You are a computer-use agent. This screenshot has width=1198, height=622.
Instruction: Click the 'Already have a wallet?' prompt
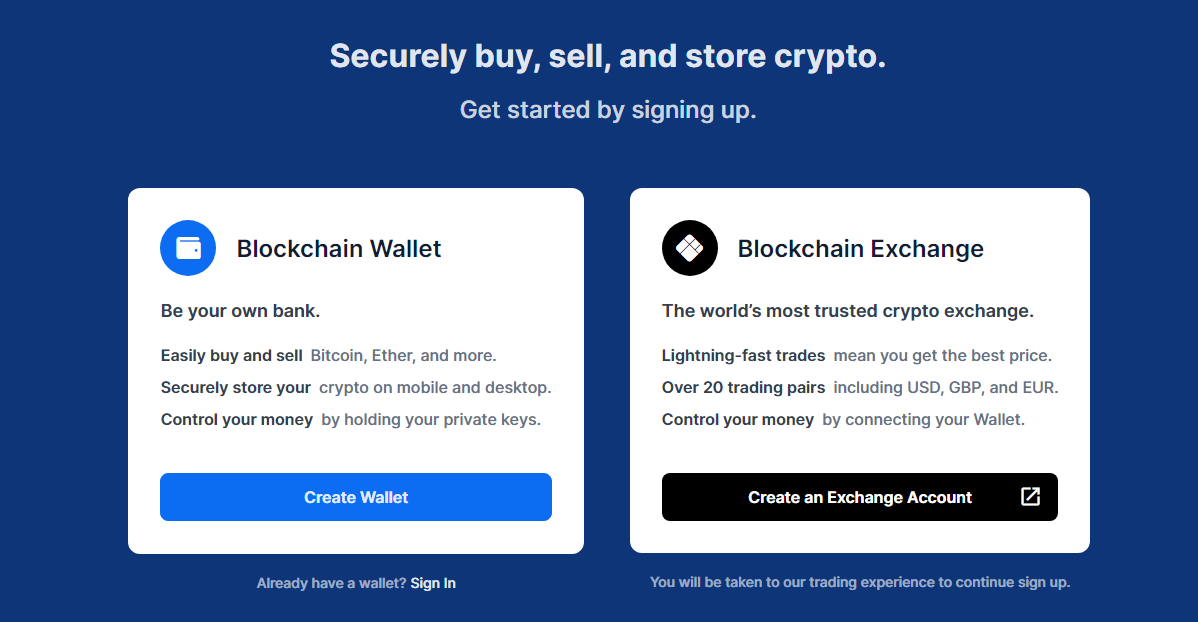click(333, 582)
